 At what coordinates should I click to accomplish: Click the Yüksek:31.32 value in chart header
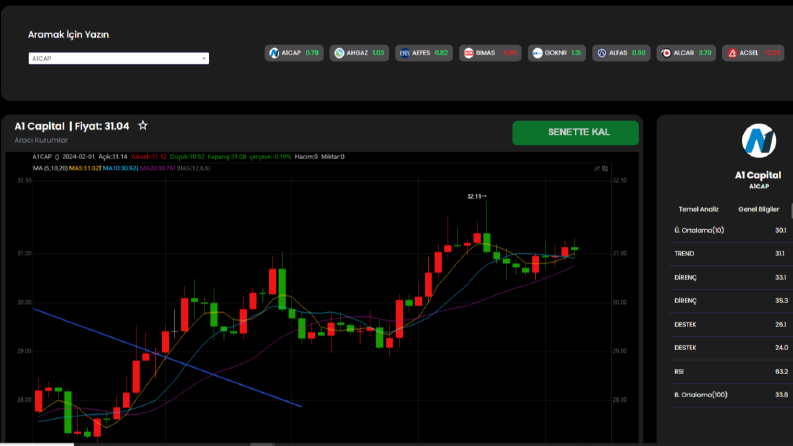pos(148,157)
